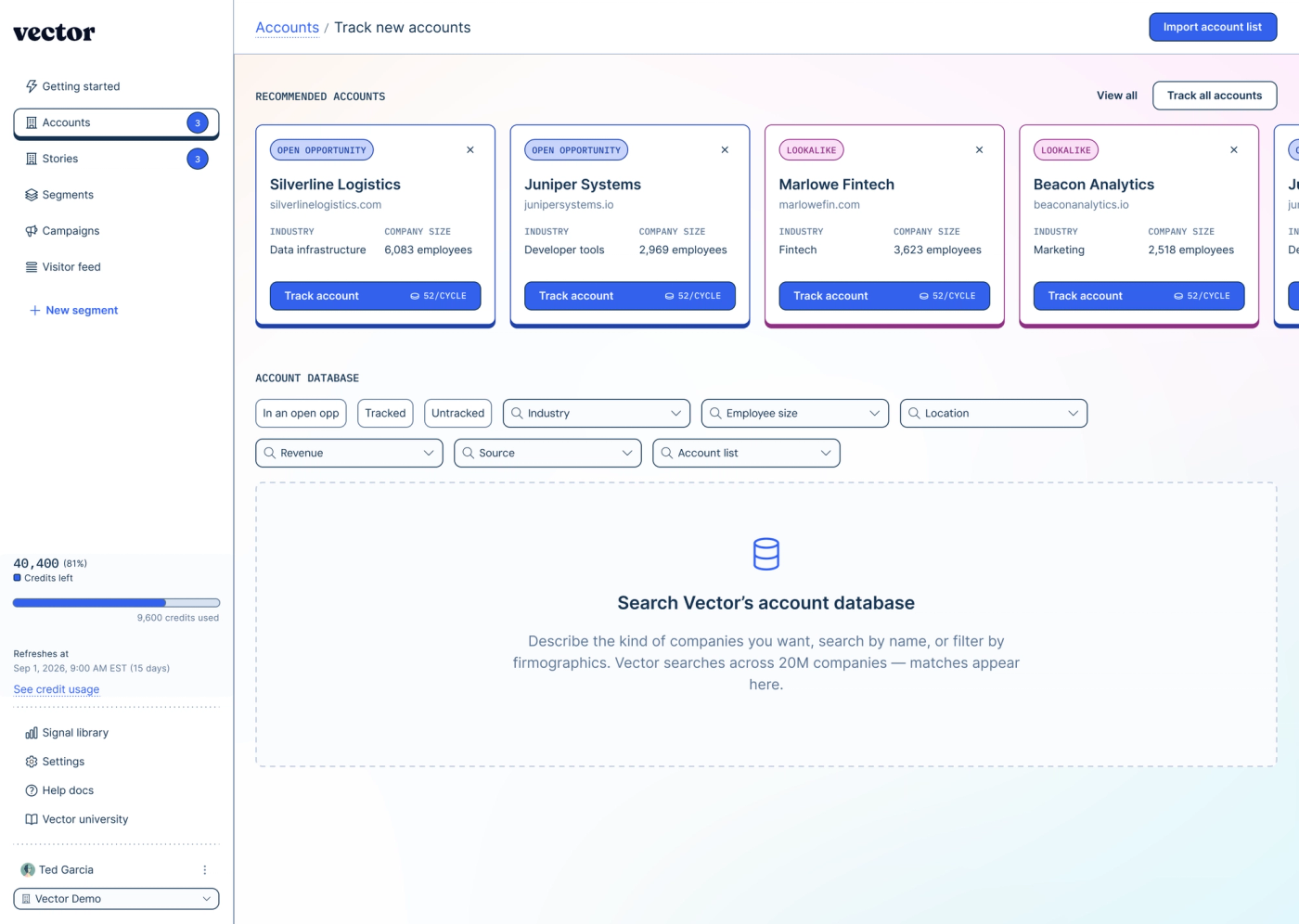Click the credits usage progress bar
1299x924 pixels.
point(116,603)
